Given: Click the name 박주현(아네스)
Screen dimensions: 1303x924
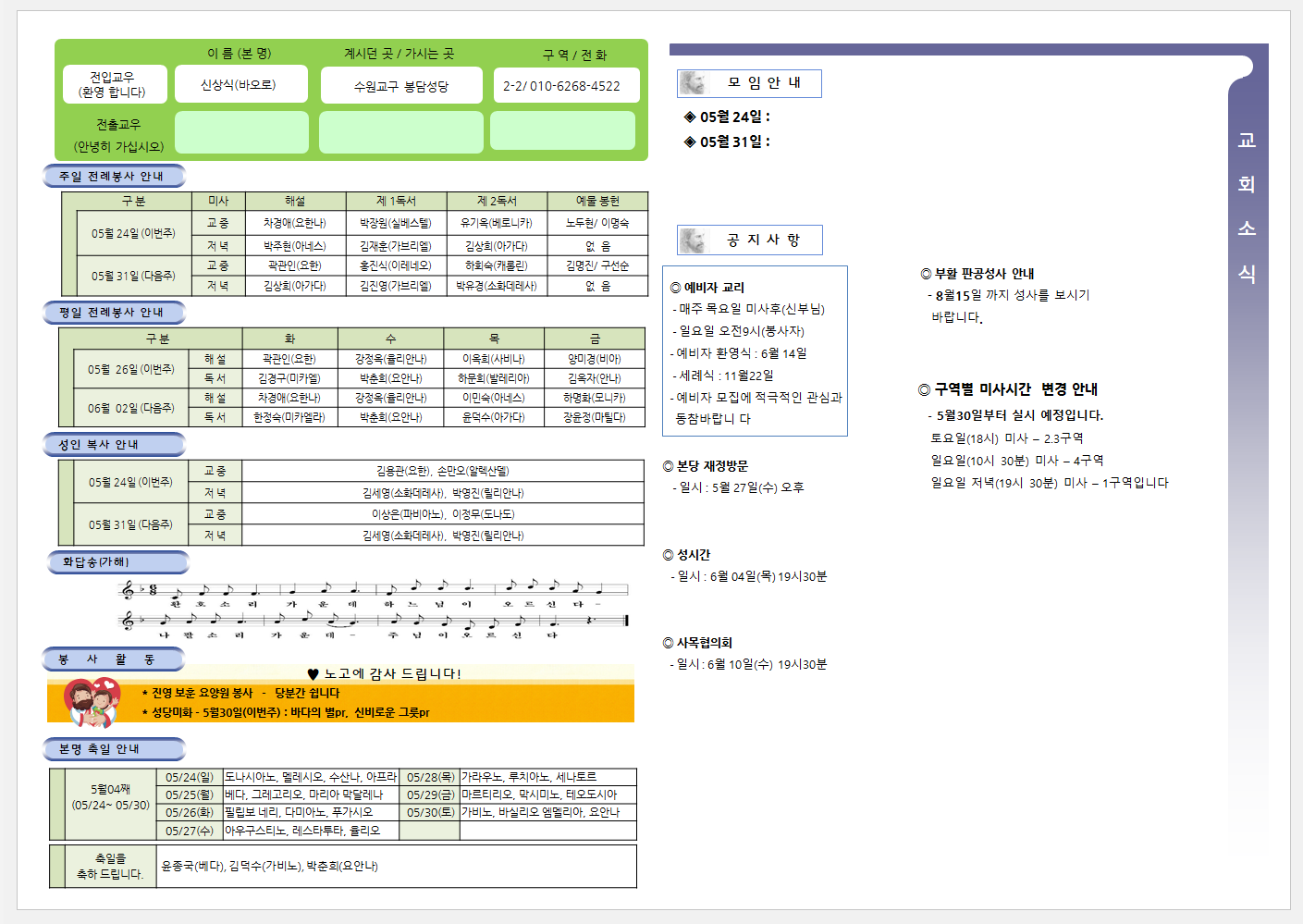Looking at the screenshot, I should (295, 246).
